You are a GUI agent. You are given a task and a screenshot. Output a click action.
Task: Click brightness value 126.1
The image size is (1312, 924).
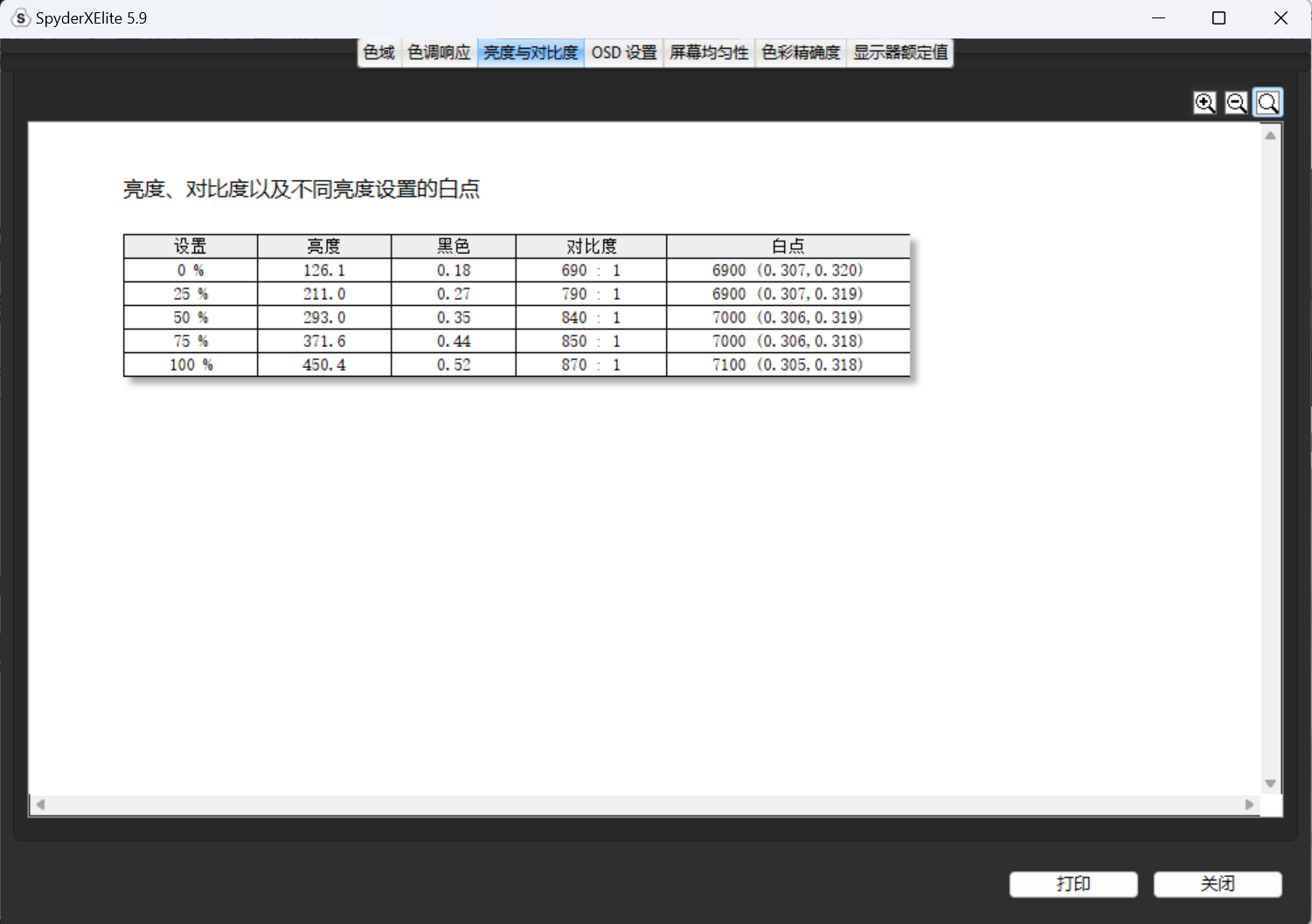[x=324, y=270]
